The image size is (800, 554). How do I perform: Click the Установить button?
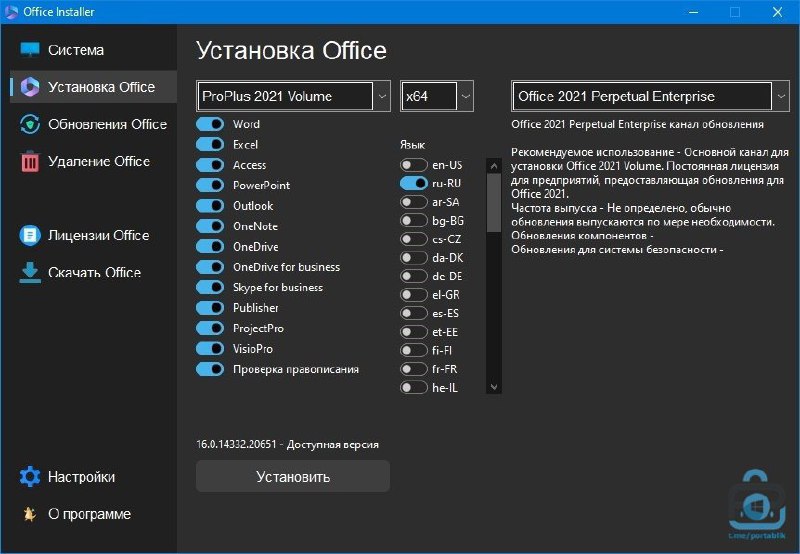293,476
